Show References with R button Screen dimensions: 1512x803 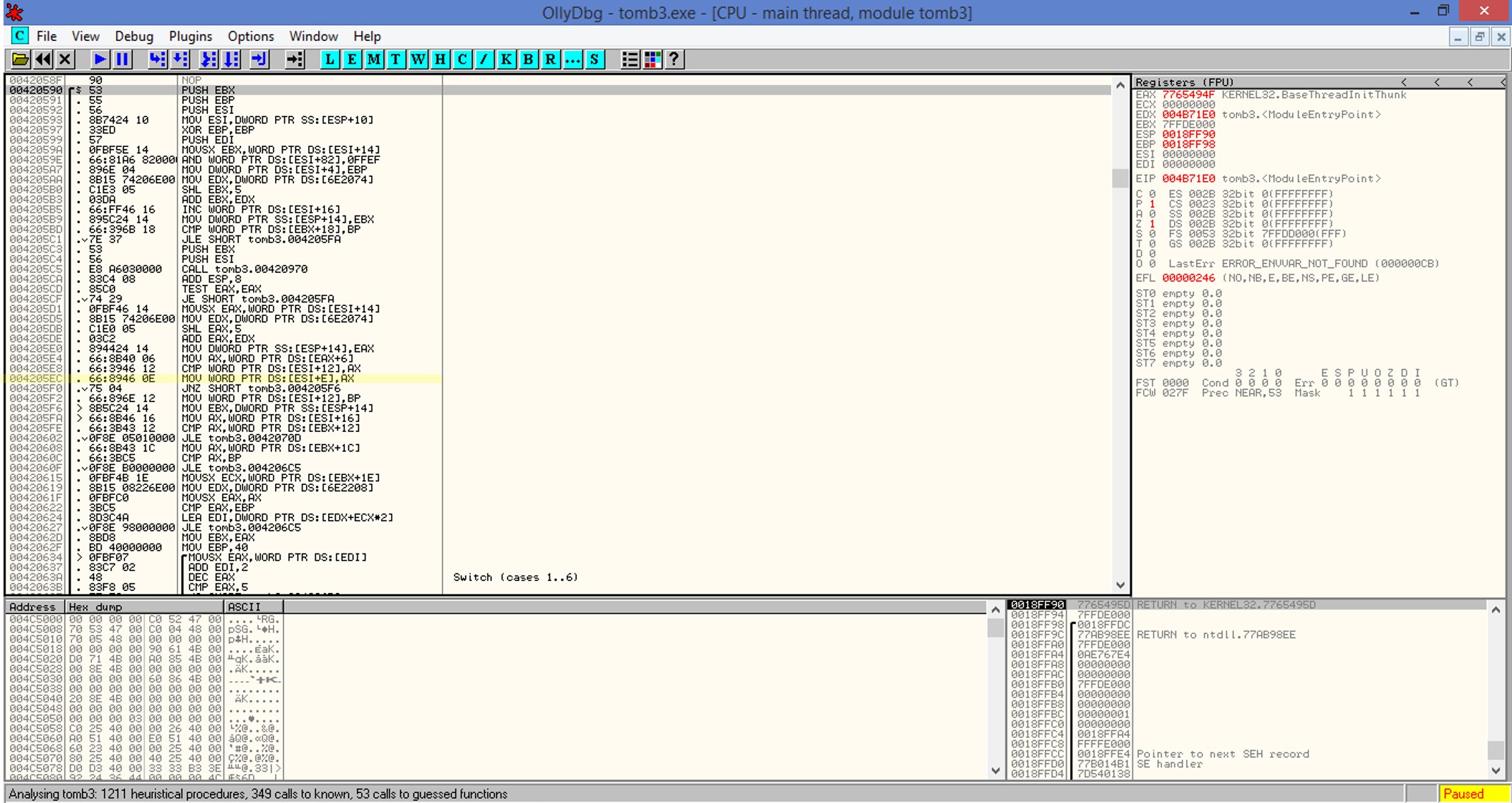[550, 59]
